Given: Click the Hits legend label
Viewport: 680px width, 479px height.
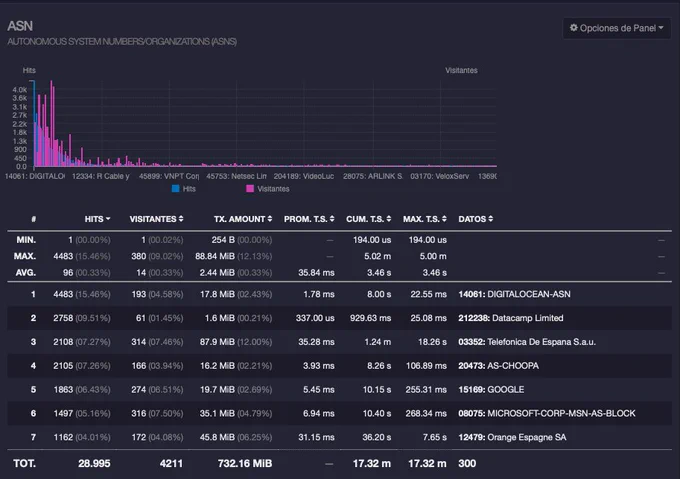Looking at the screenshot, I should coord(189,189).
